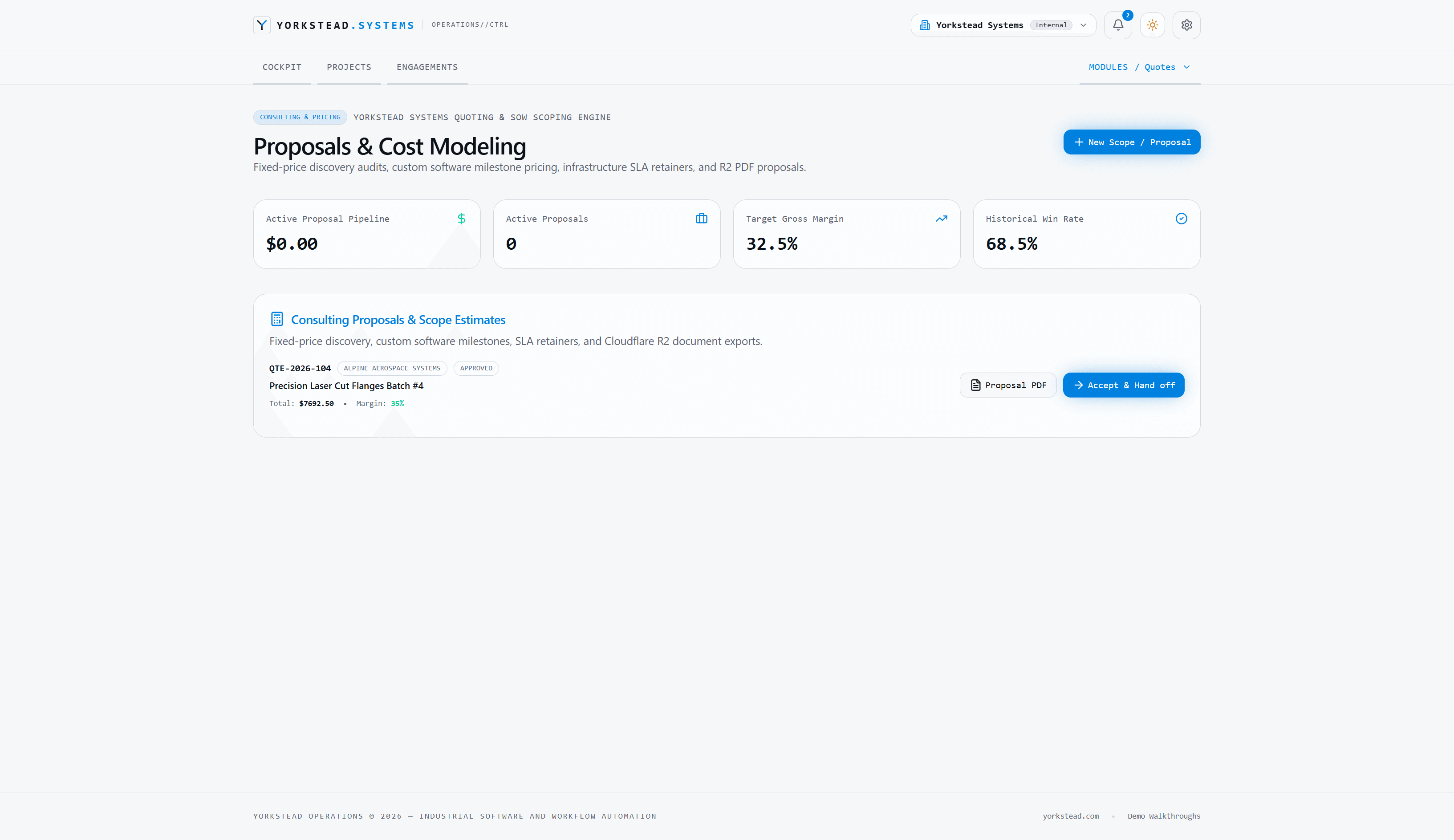Expand the Yorkstead Systems organization dropdown
The width and height of the screenshot is (1454, 840).
coord(1003,25)
